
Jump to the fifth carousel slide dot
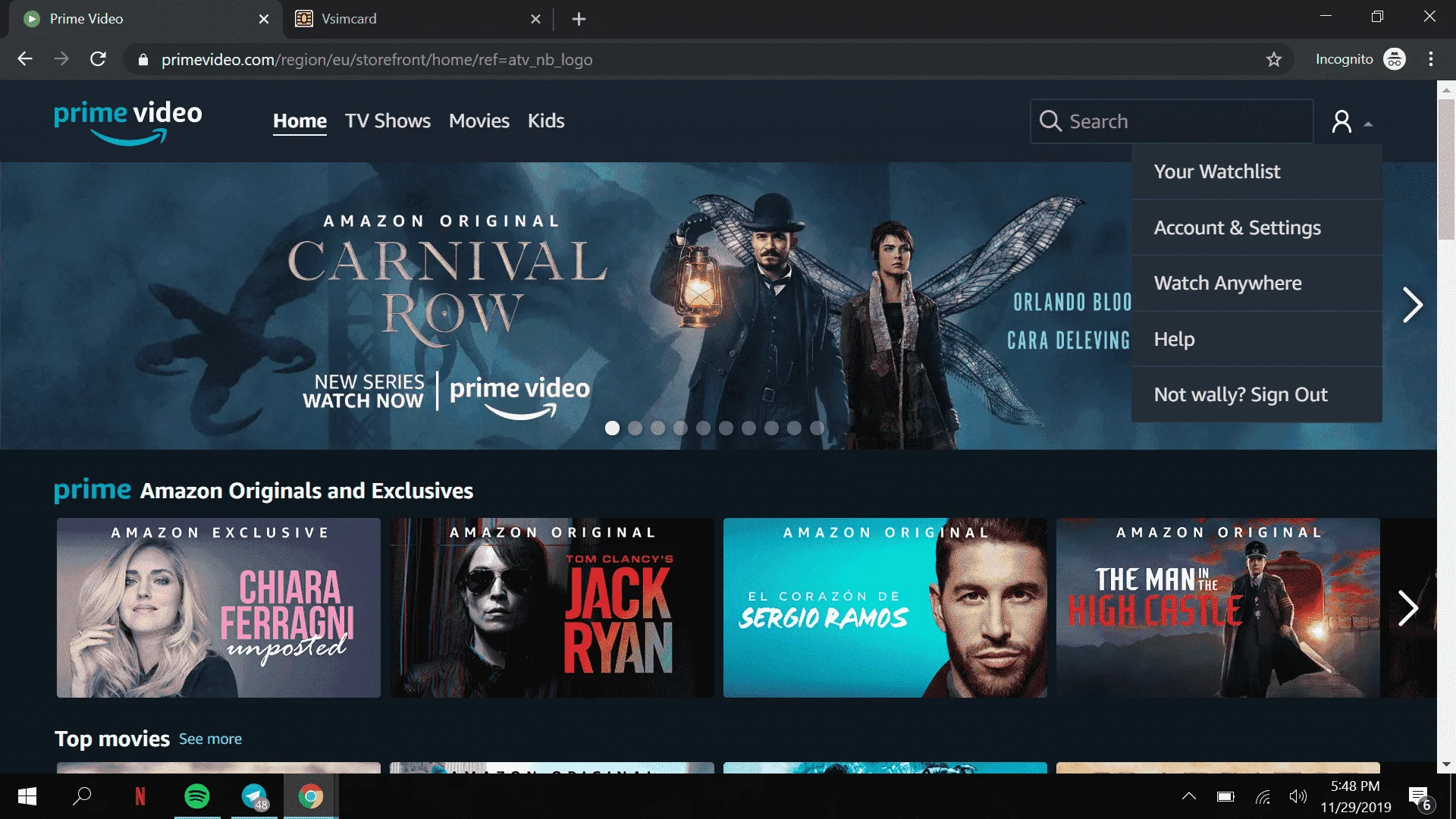click(703, 428)
